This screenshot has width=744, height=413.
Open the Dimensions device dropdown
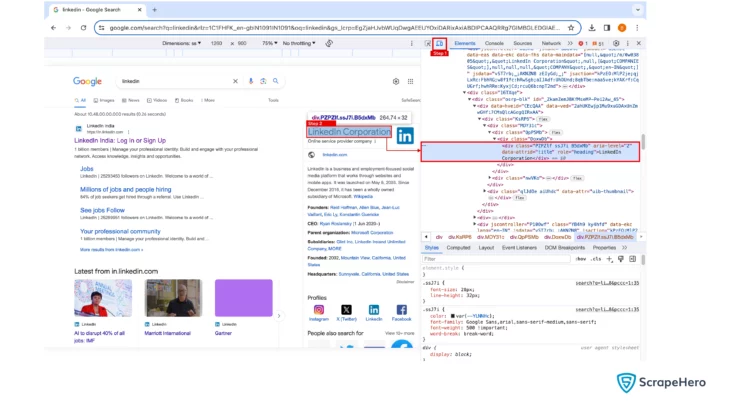pyautogui.click(x=181, y=43)
